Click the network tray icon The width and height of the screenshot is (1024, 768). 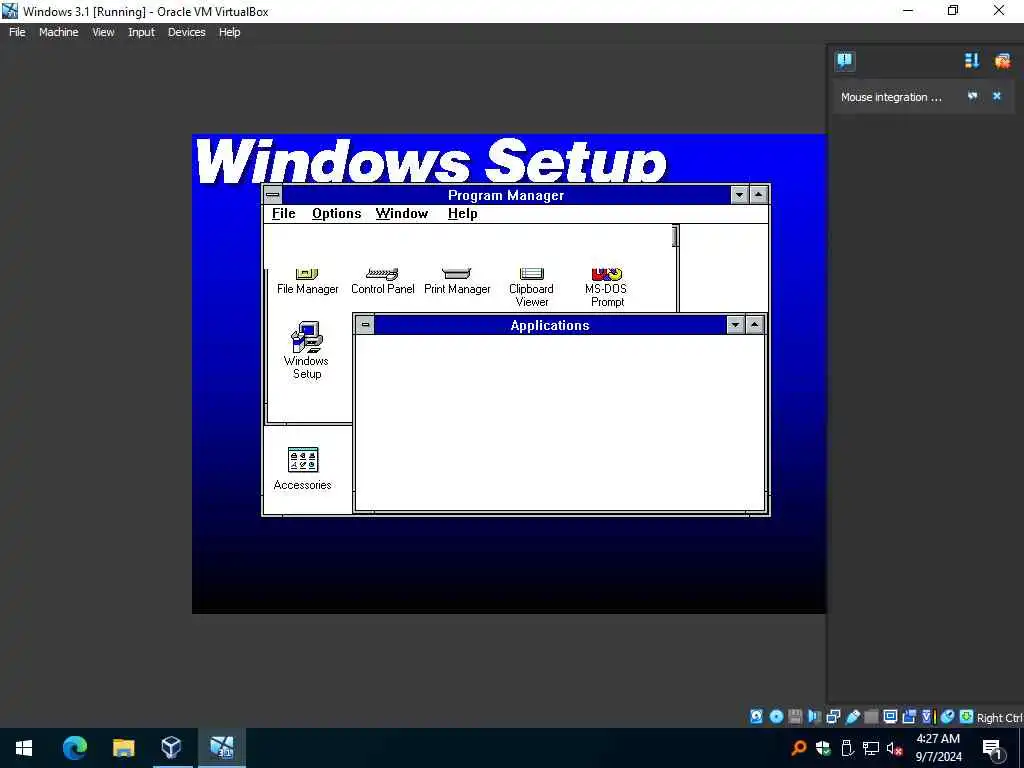(871, 748)
